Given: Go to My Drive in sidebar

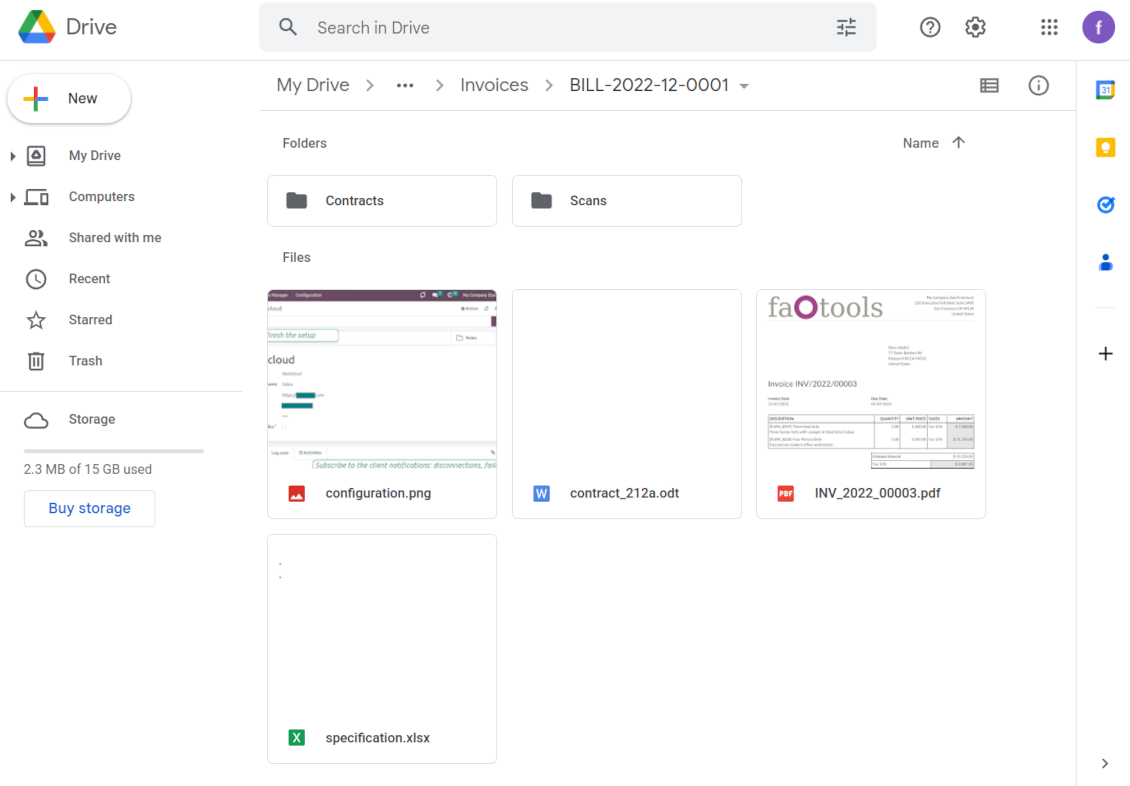Looking at the screenshot, I should [x=94, y=156].
